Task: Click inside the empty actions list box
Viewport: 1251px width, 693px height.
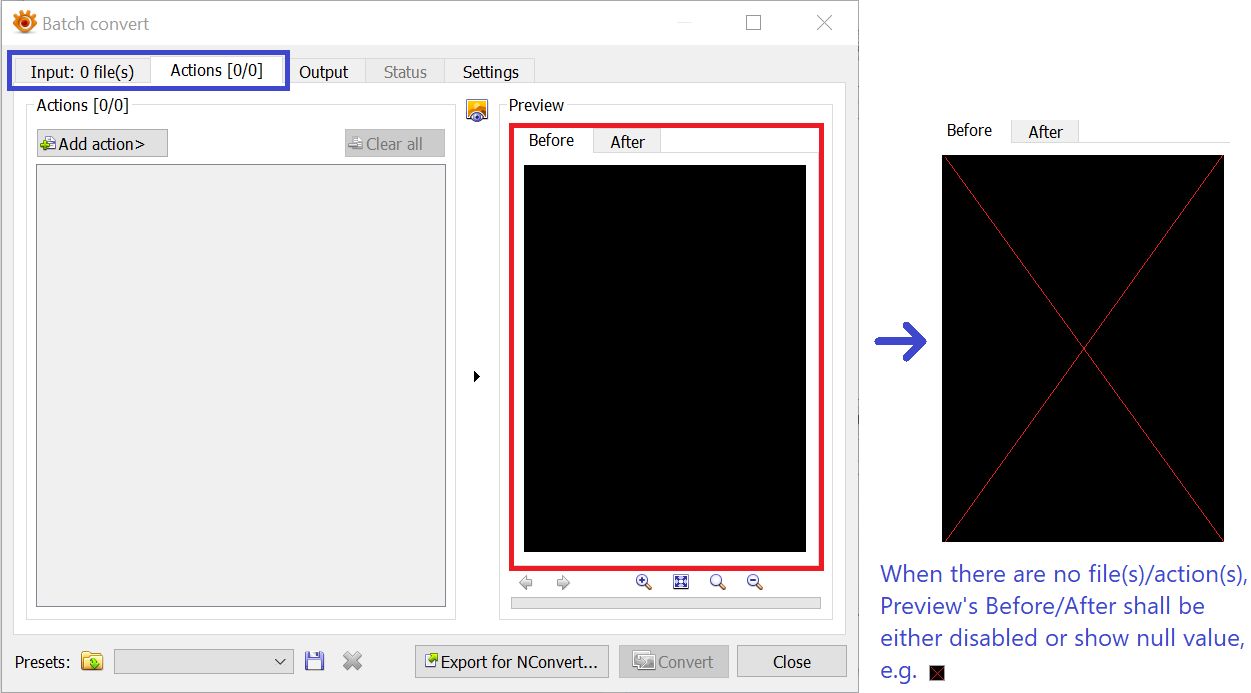Action: tap(241, 385)
